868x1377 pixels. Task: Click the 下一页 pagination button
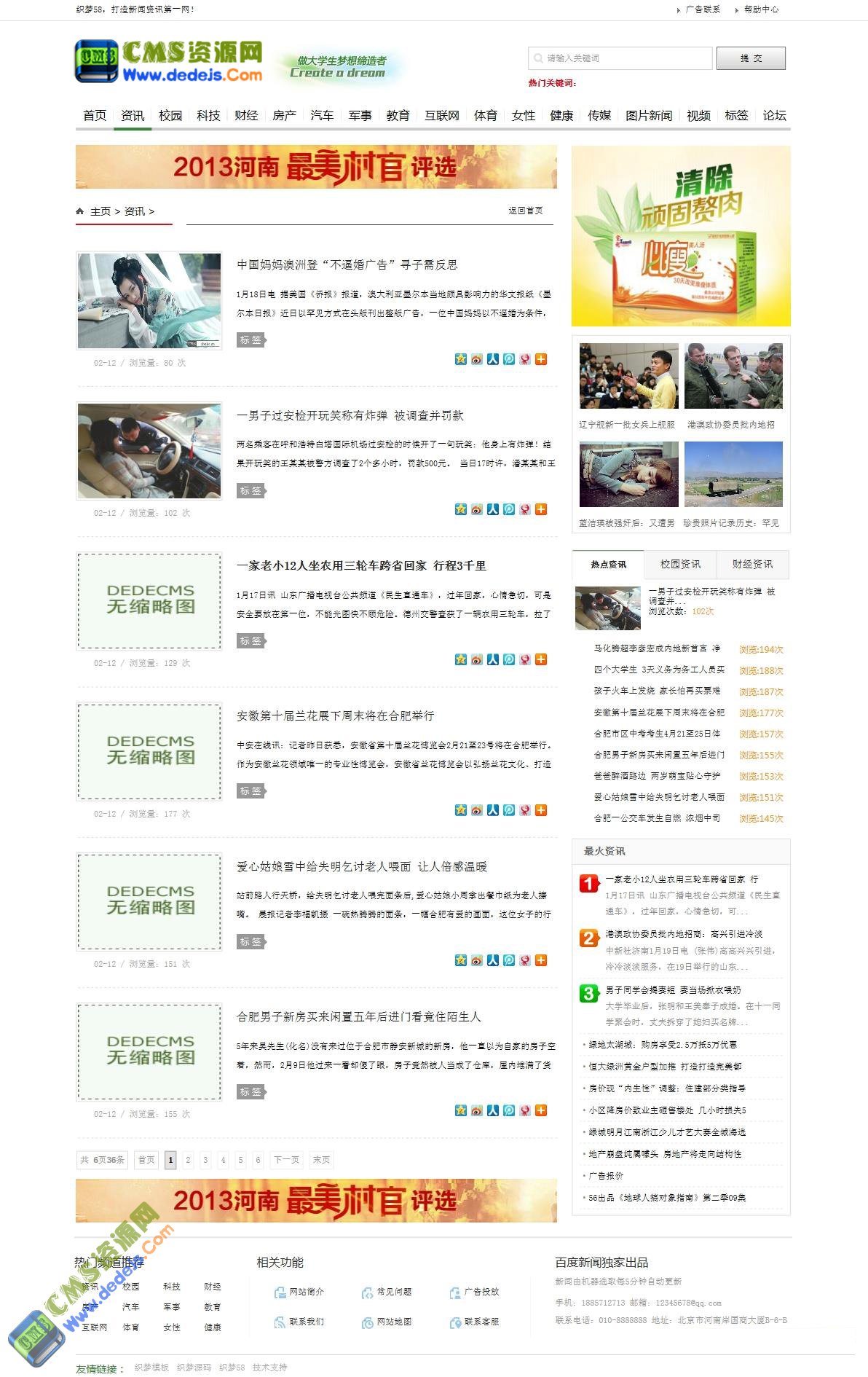pos(286,1160)
